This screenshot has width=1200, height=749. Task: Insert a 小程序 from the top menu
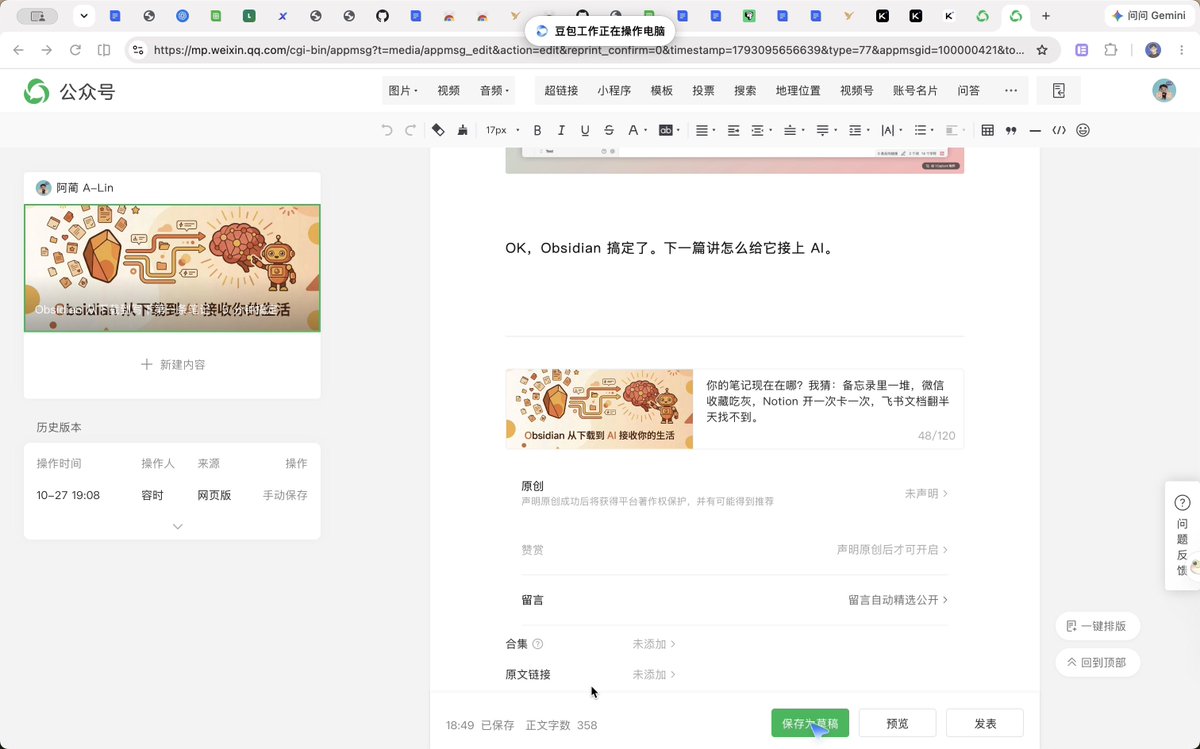(x=614, y=90)
